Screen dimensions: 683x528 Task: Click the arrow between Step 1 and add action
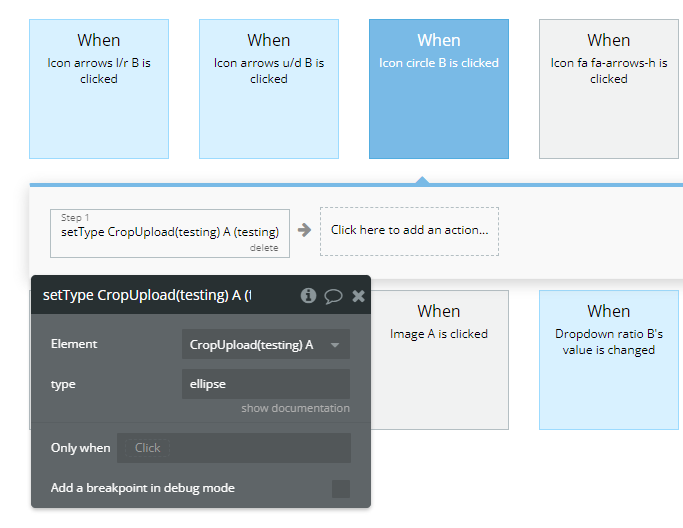(305, 230)
